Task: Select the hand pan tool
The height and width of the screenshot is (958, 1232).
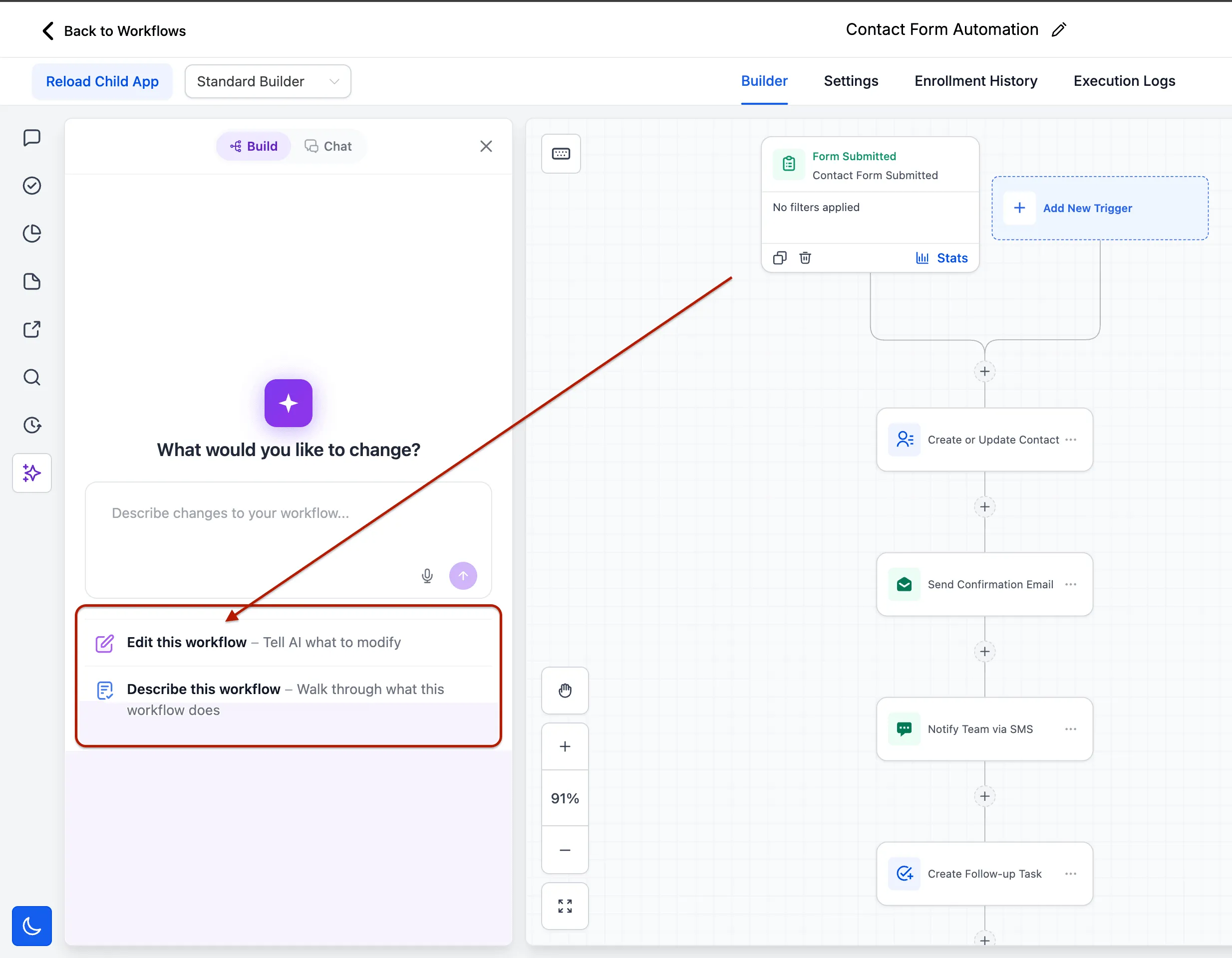Action: [565, 691]
